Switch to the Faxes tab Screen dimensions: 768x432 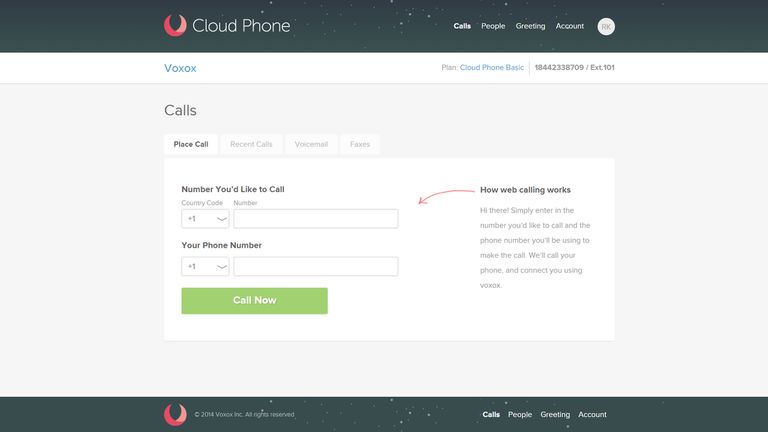360,144
